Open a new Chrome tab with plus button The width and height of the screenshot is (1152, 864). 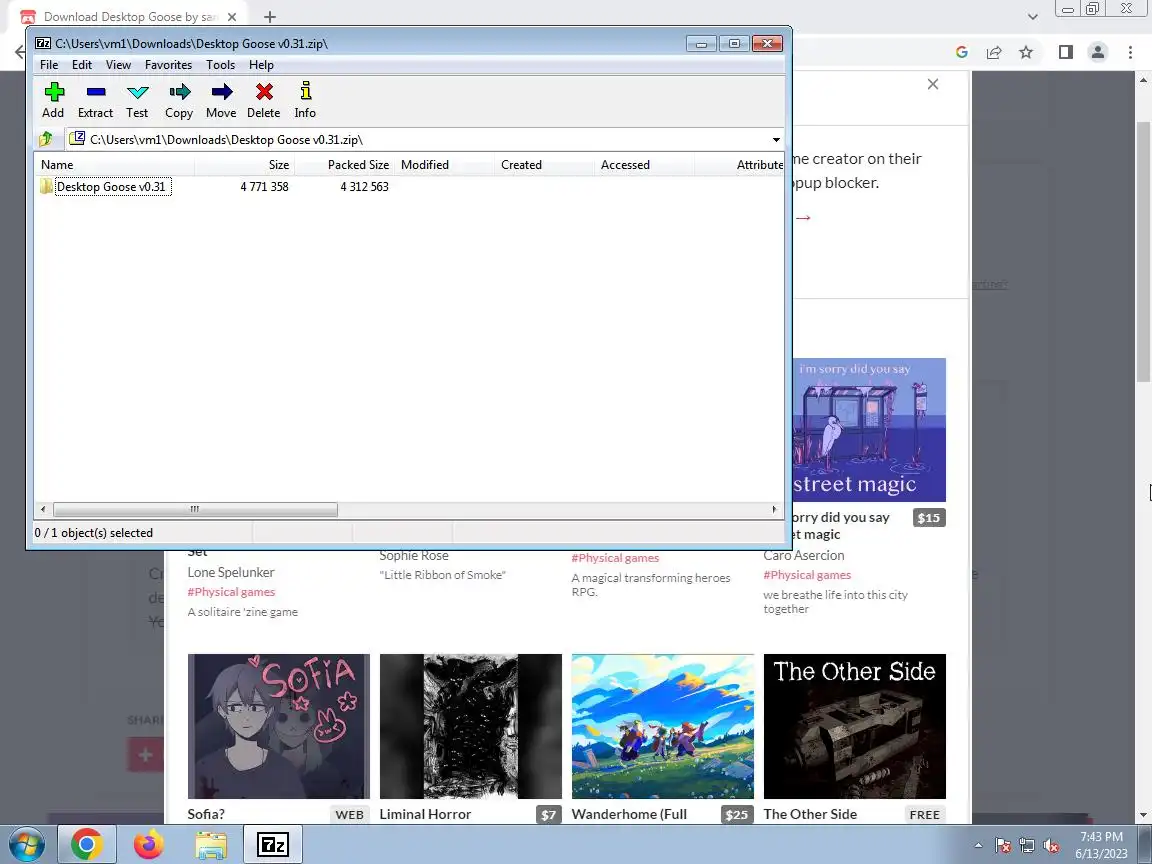coord(270,16)
